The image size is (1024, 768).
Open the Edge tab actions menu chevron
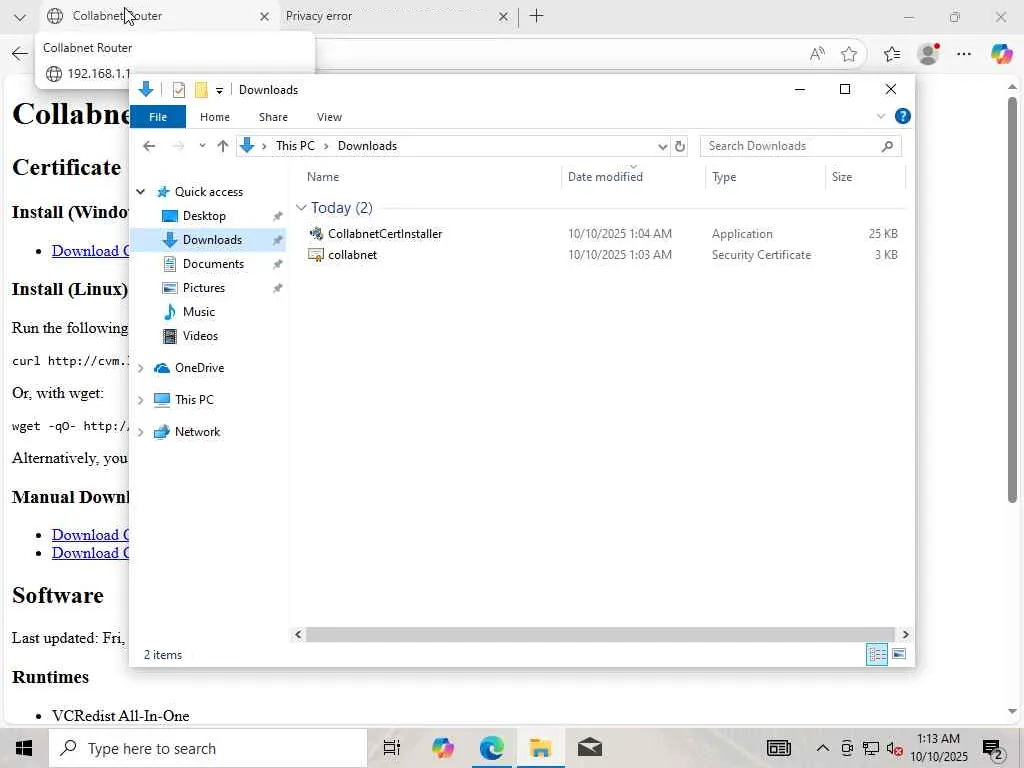(x=20, y=17)
